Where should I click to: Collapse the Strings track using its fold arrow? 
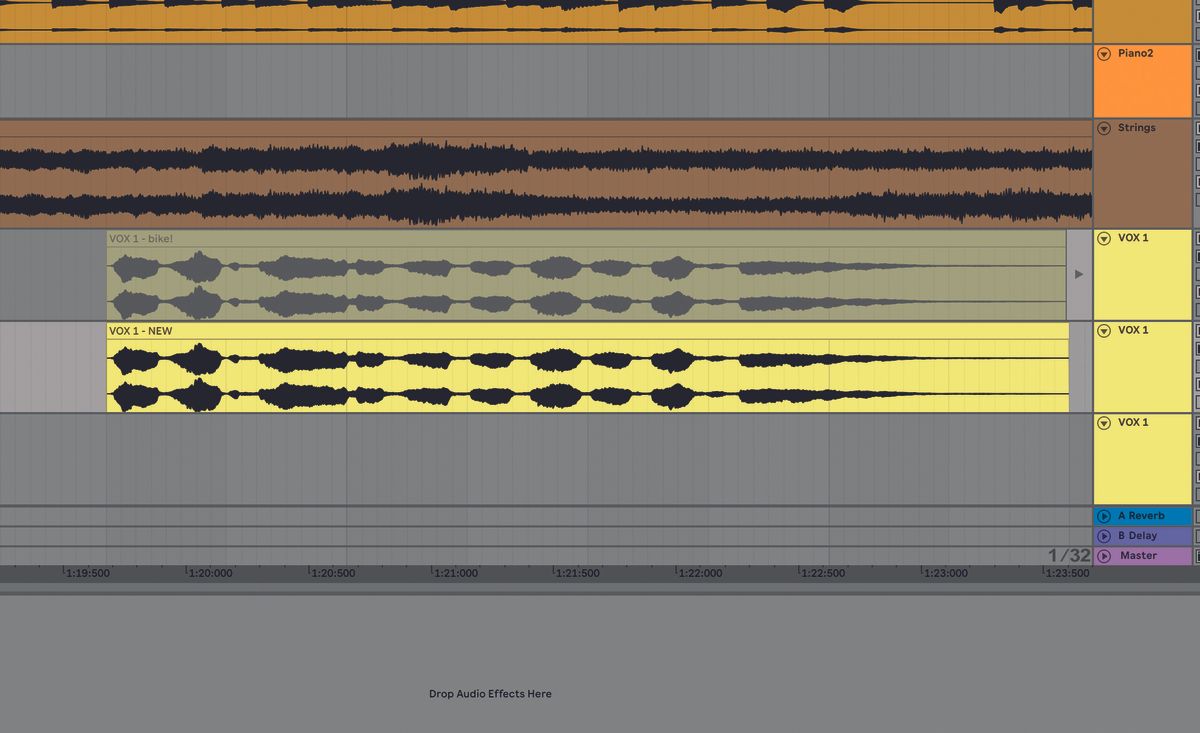pos(1104,128)
